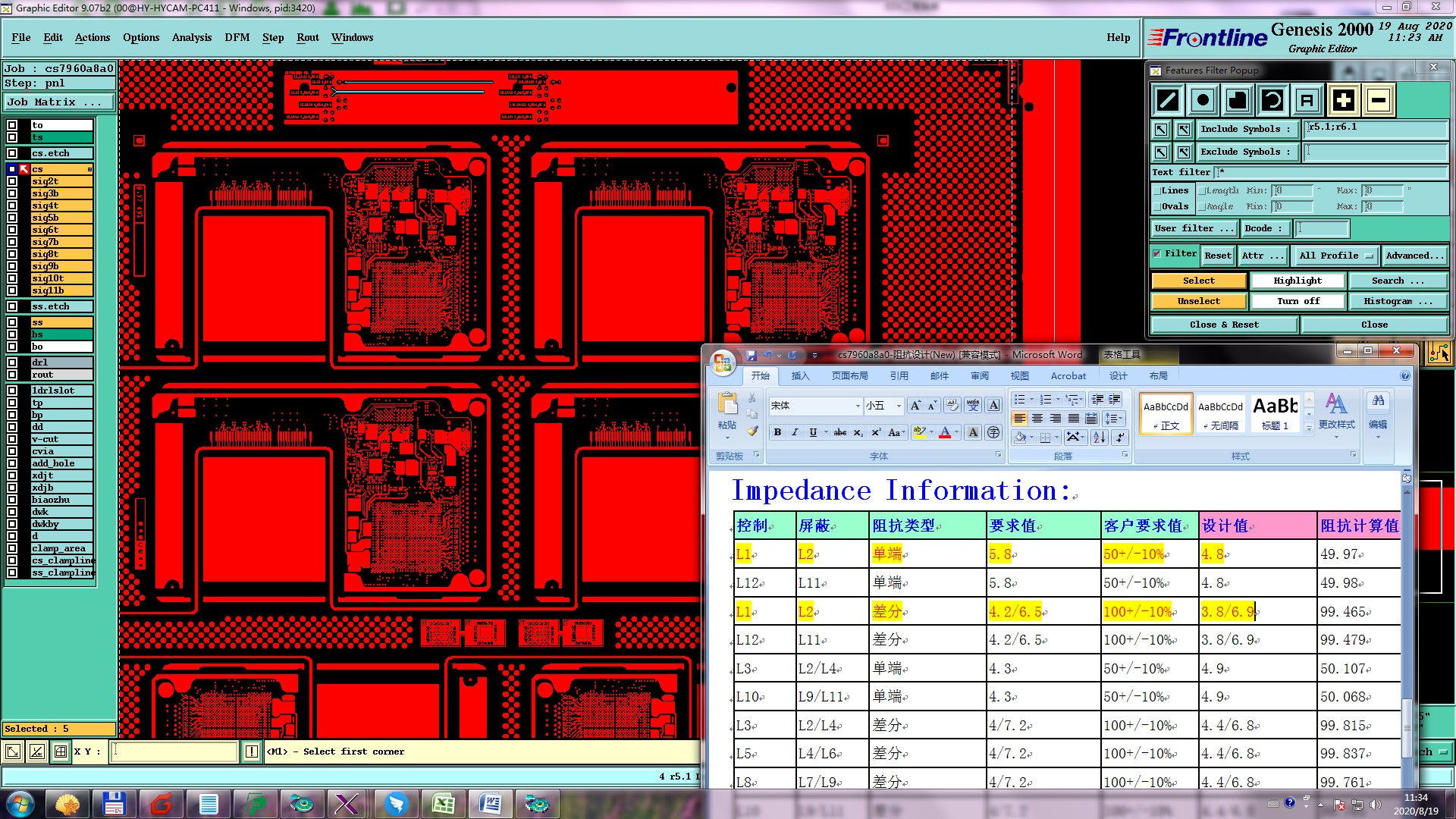The image size is (1456, 819).
Task: Toggle the Text feature type filter icon
Action: click(x=1307, y=100)
